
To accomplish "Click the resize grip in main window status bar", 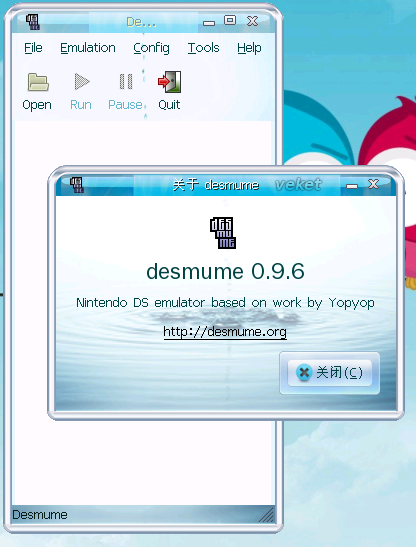I will coord(267,515).
